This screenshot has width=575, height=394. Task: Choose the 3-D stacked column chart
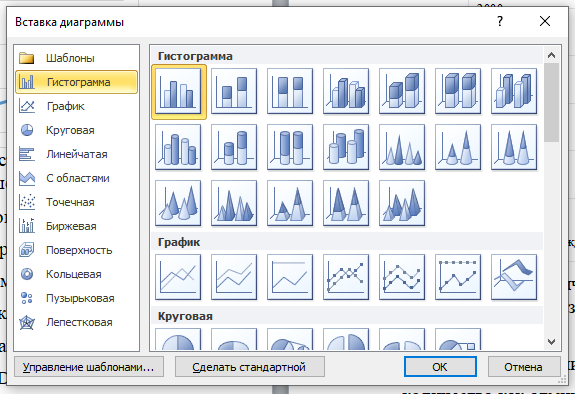[402, 91]
